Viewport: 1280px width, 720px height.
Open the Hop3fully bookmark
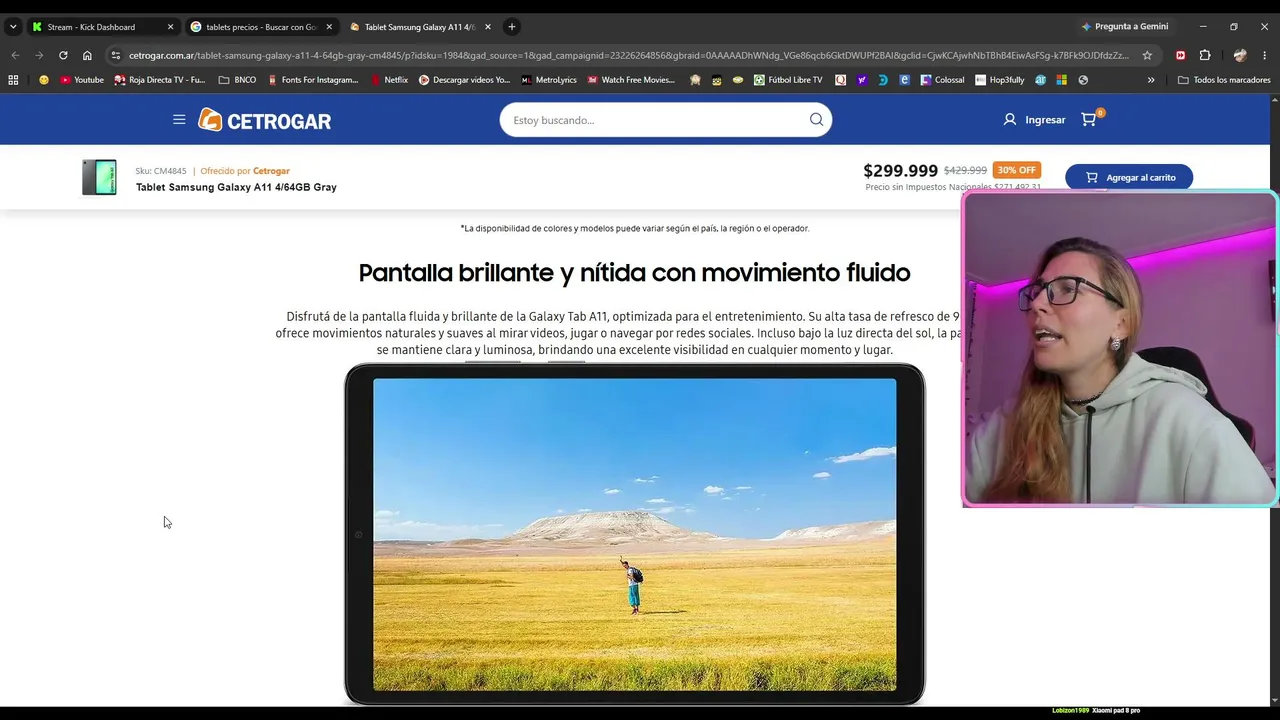coord(1000,80)
